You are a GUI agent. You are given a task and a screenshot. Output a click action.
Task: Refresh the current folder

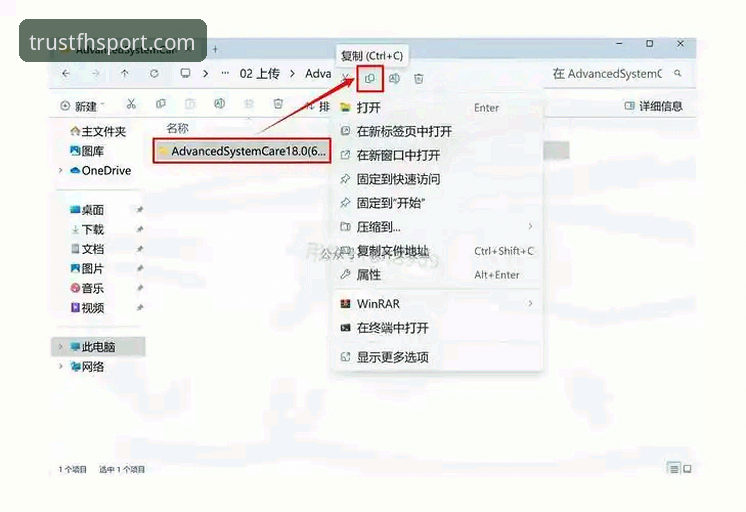(154, 74)
